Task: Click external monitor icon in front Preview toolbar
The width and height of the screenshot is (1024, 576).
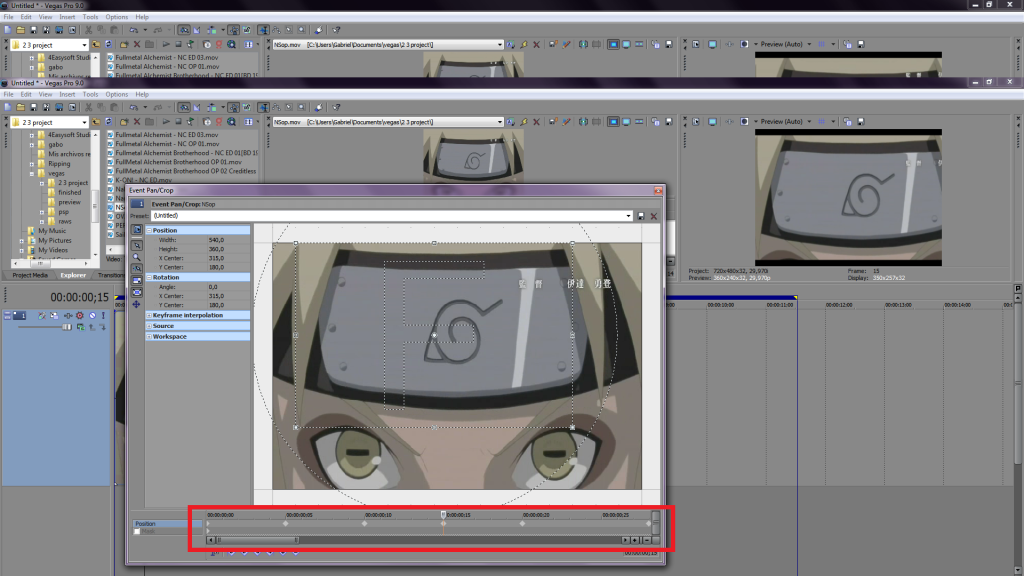Action: [x=712, y=121]
